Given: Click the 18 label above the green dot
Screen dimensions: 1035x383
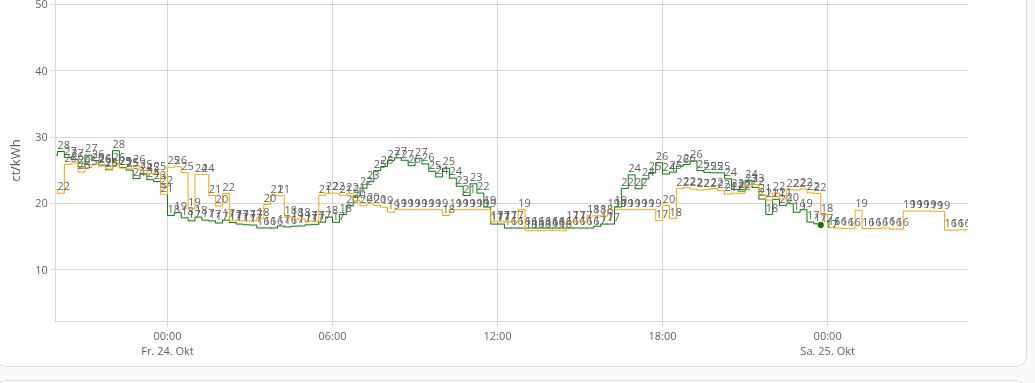Looking at the screenshot, I should (826, 209).
